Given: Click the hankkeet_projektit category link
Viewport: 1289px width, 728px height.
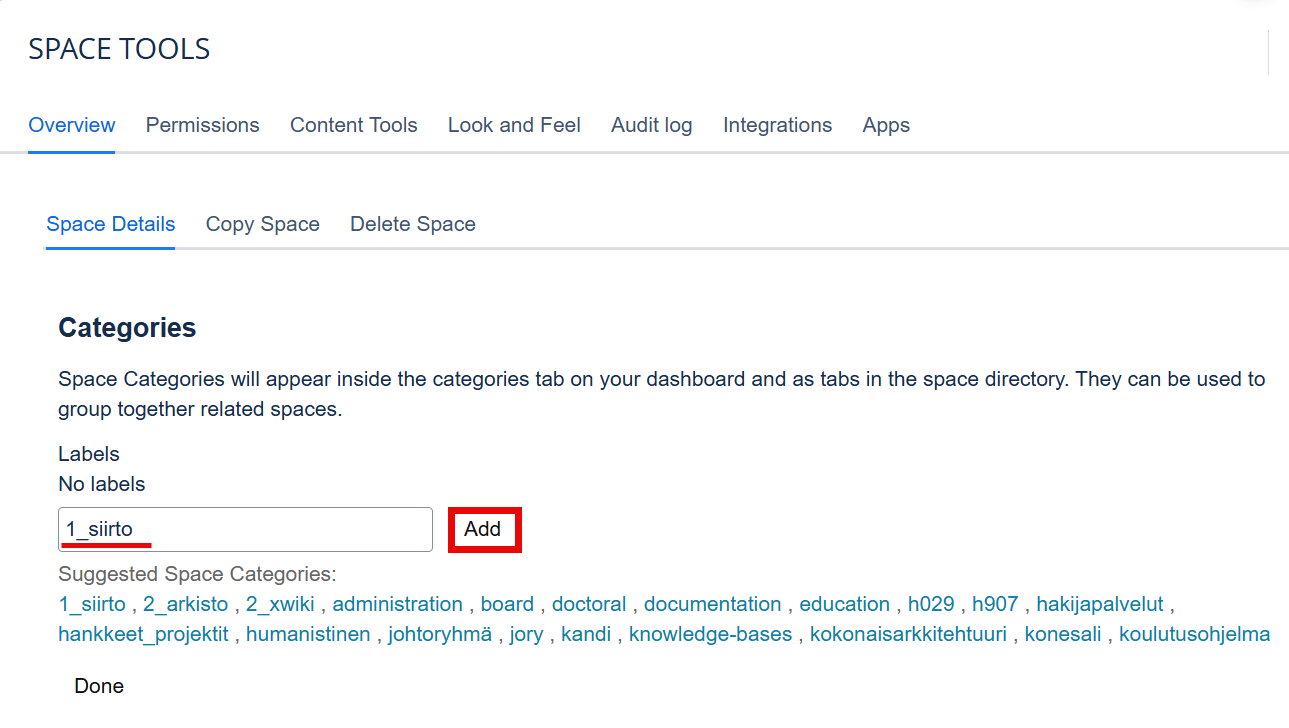Looking at the screenshot, I should coord(143,634).
